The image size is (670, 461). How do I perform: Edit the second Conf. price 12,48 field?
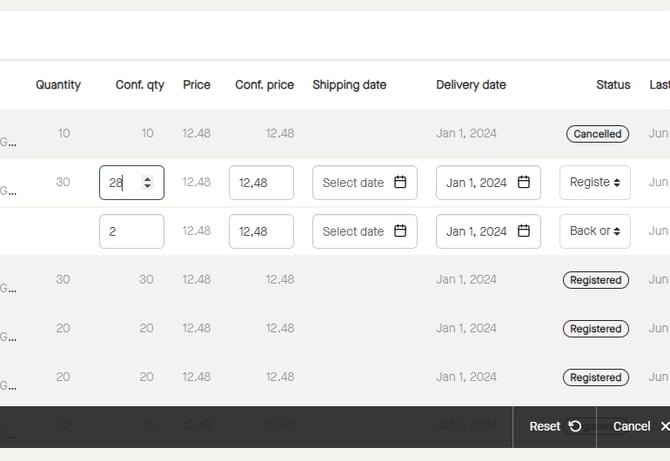261,231
